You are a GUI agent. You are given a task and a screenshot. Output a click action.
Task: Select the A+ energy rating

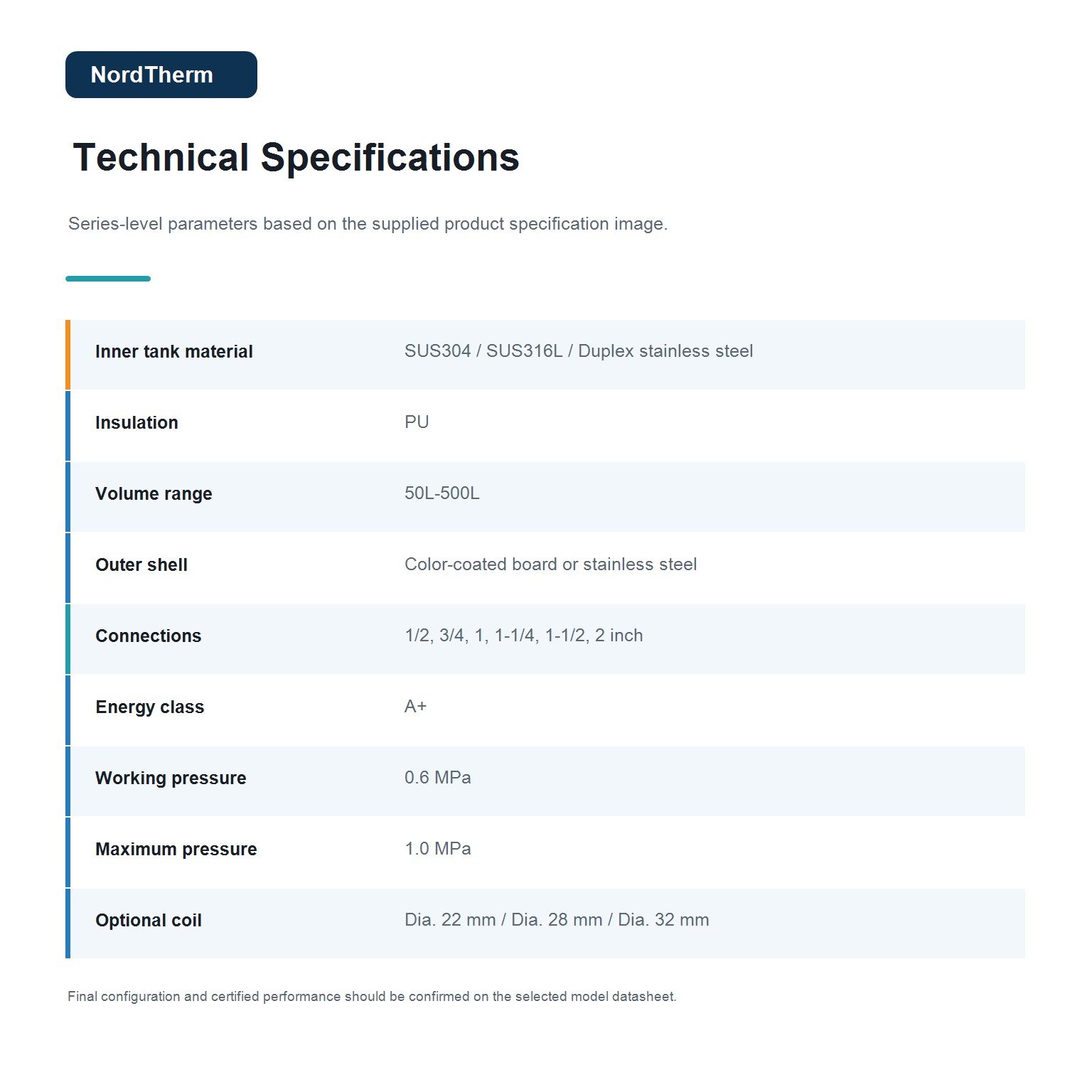[x=416, y=707]
